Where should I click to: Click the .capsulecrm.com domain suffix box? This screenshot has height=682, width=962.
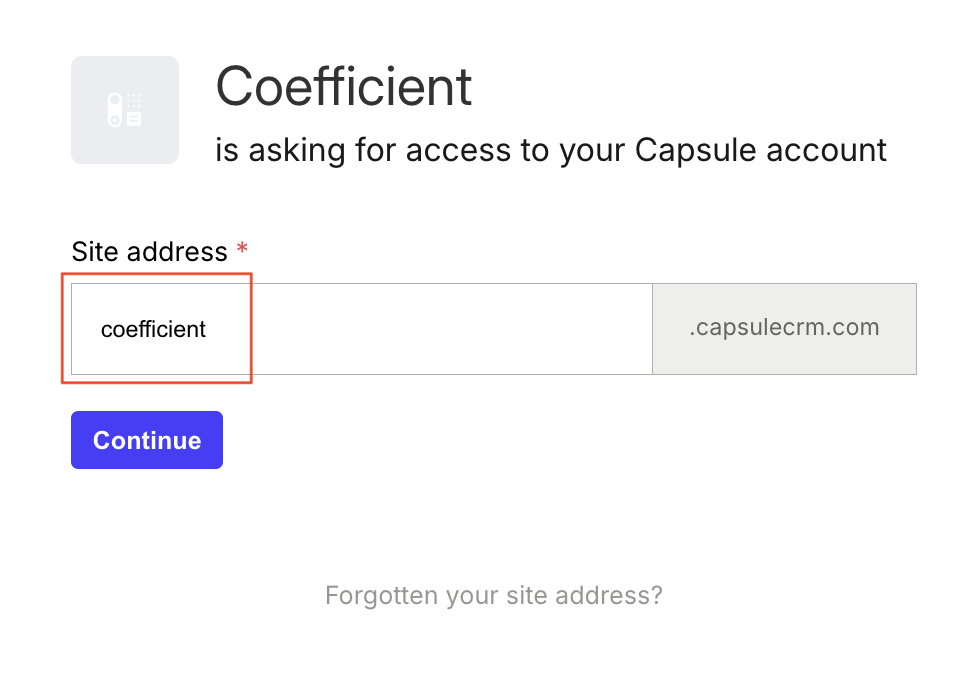tap(784, 329)
